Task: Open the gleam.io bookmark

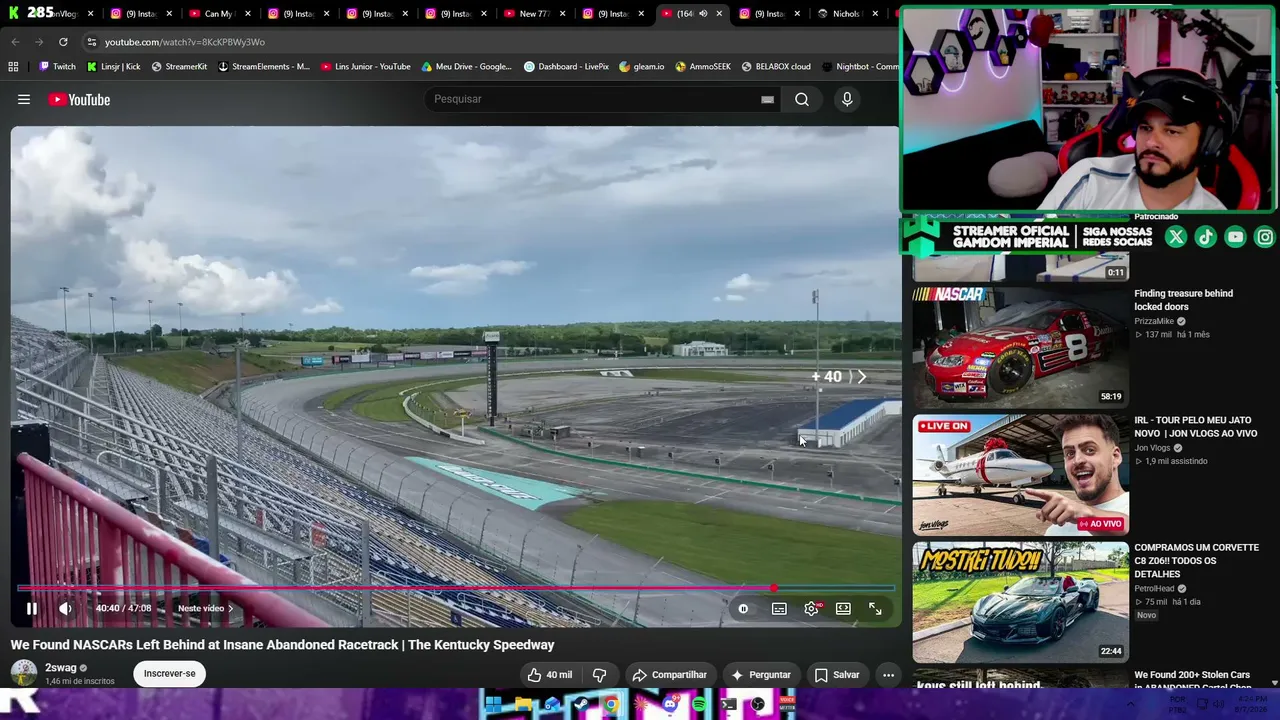Action: click(x=641, y=67)
